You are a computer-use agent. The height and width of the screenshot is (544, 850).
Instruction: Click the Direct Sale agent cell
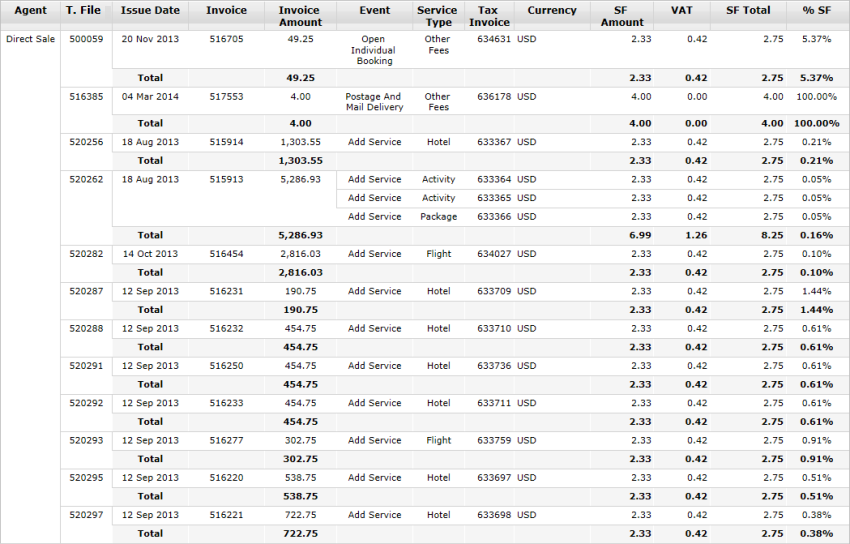point(30,39)
